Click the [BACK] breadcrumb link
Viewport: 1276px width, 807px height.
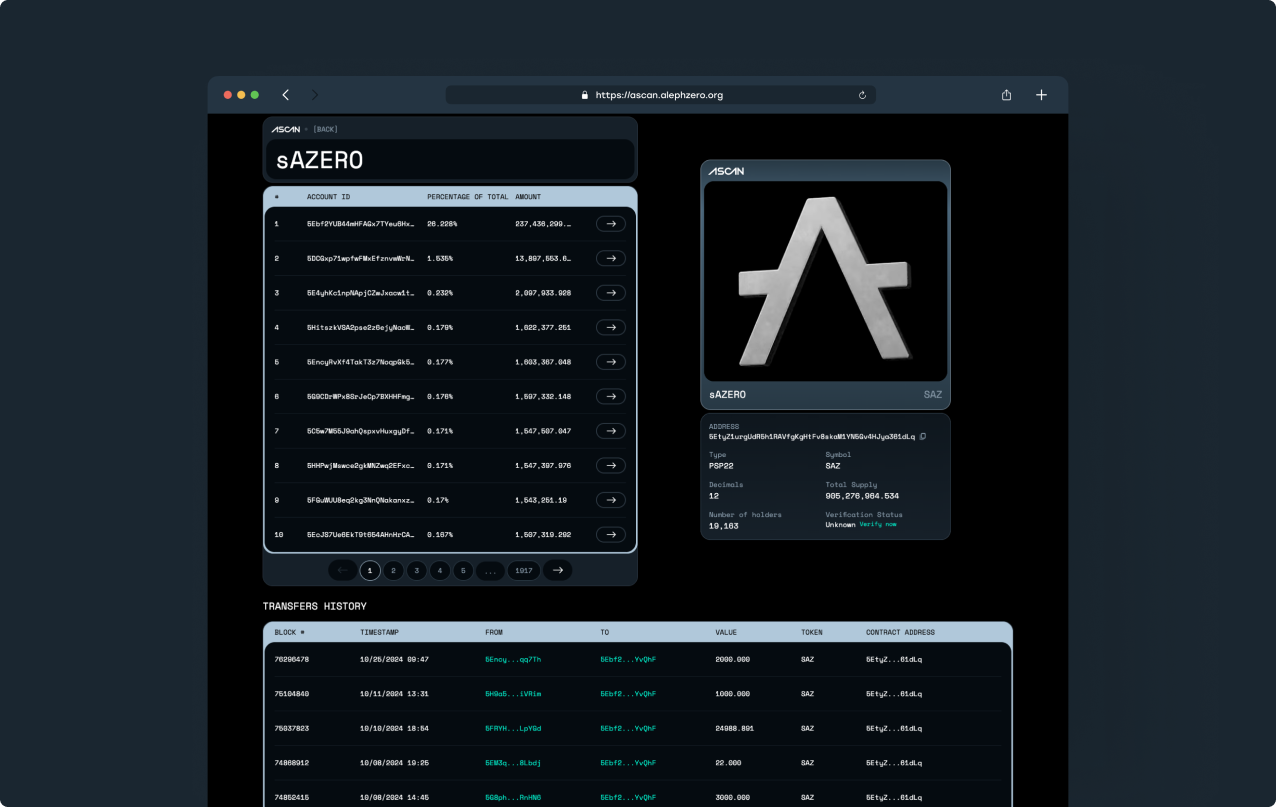pyautogui.click(x=325, y=129)
